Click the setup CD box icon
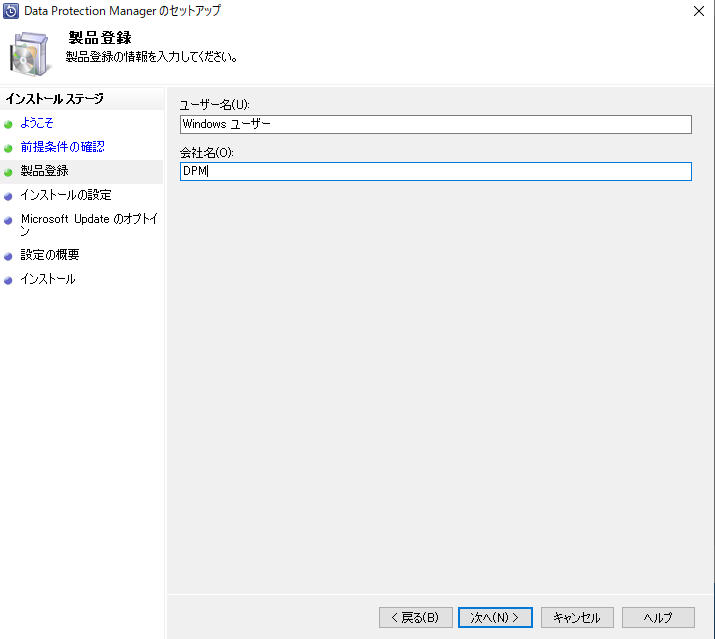The image size is (715, 639). pos(29,54)
